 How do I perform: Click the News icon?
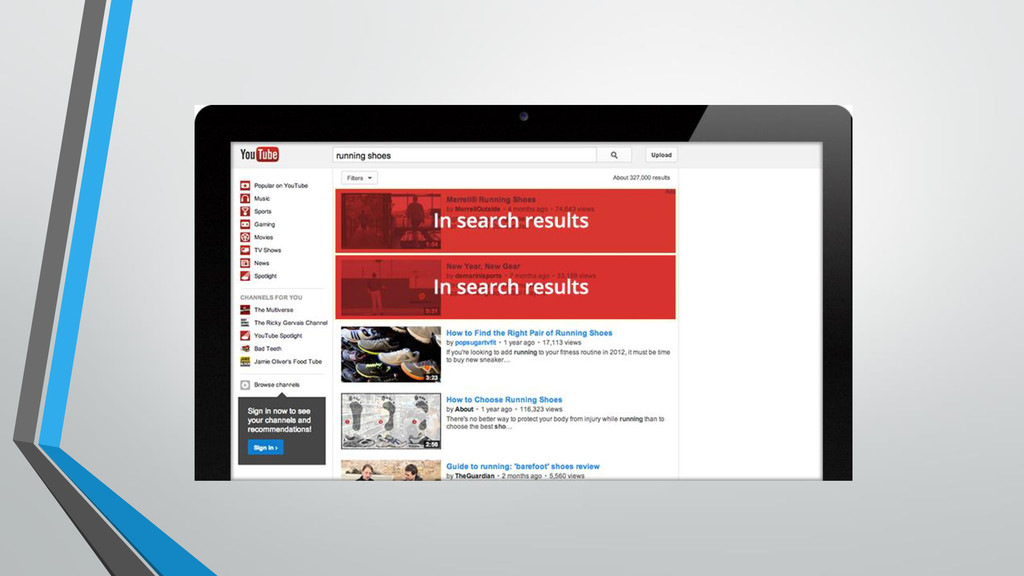click(245, 263)
